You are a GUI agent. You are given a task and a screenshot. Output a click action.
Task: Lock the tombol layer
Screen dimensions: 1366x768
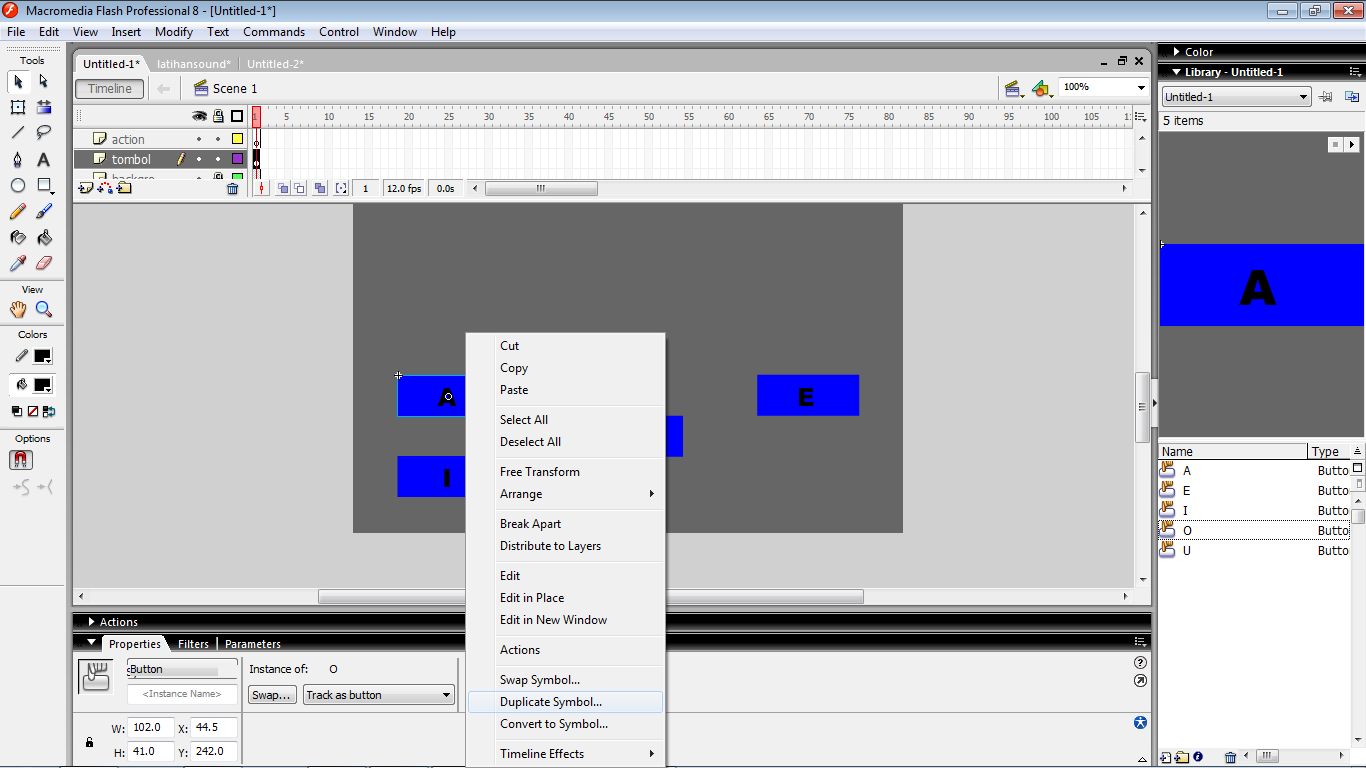[218, 159]
